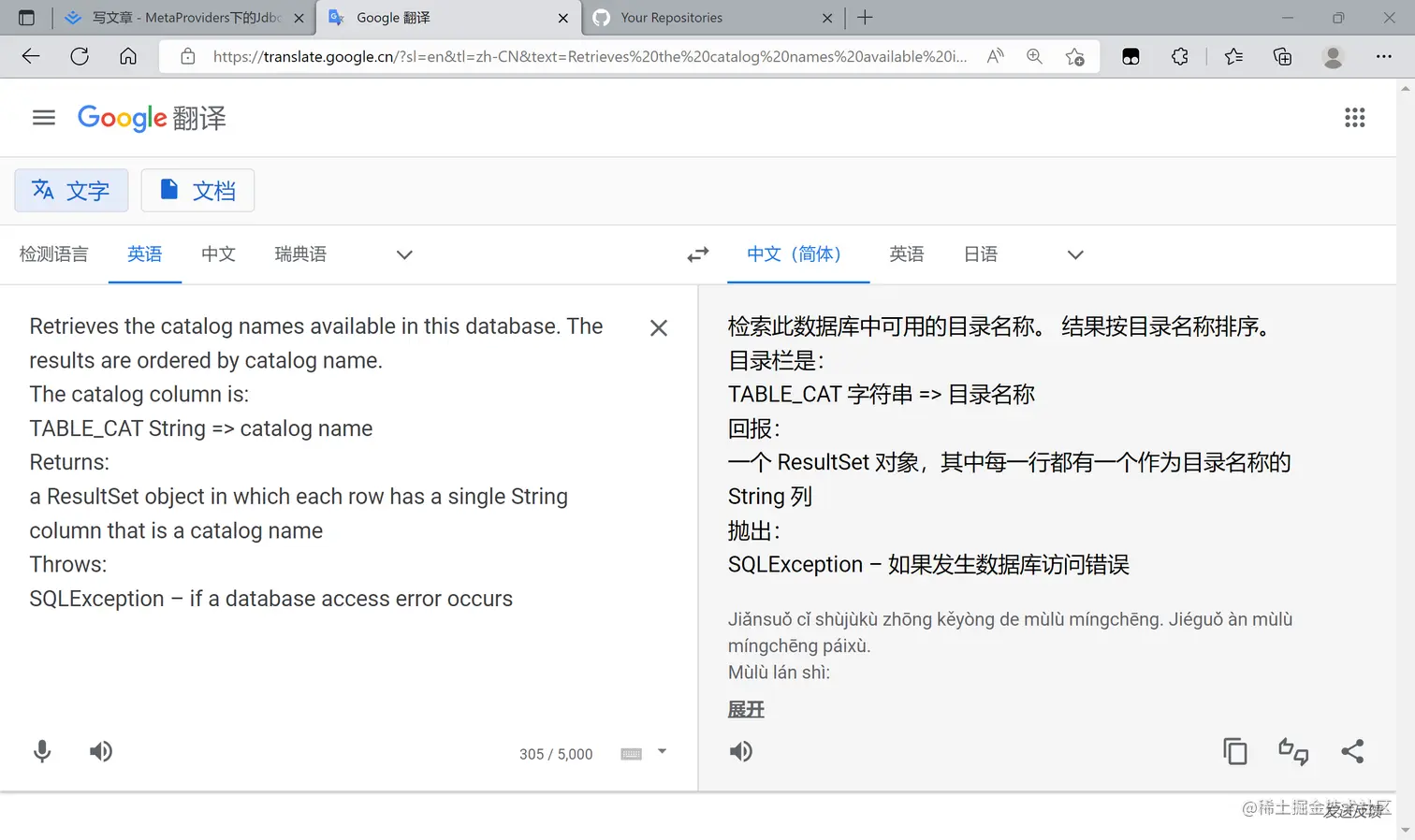The image size is (1415, 840).
Task: Expand more target languages
Action: [1075, 254]
